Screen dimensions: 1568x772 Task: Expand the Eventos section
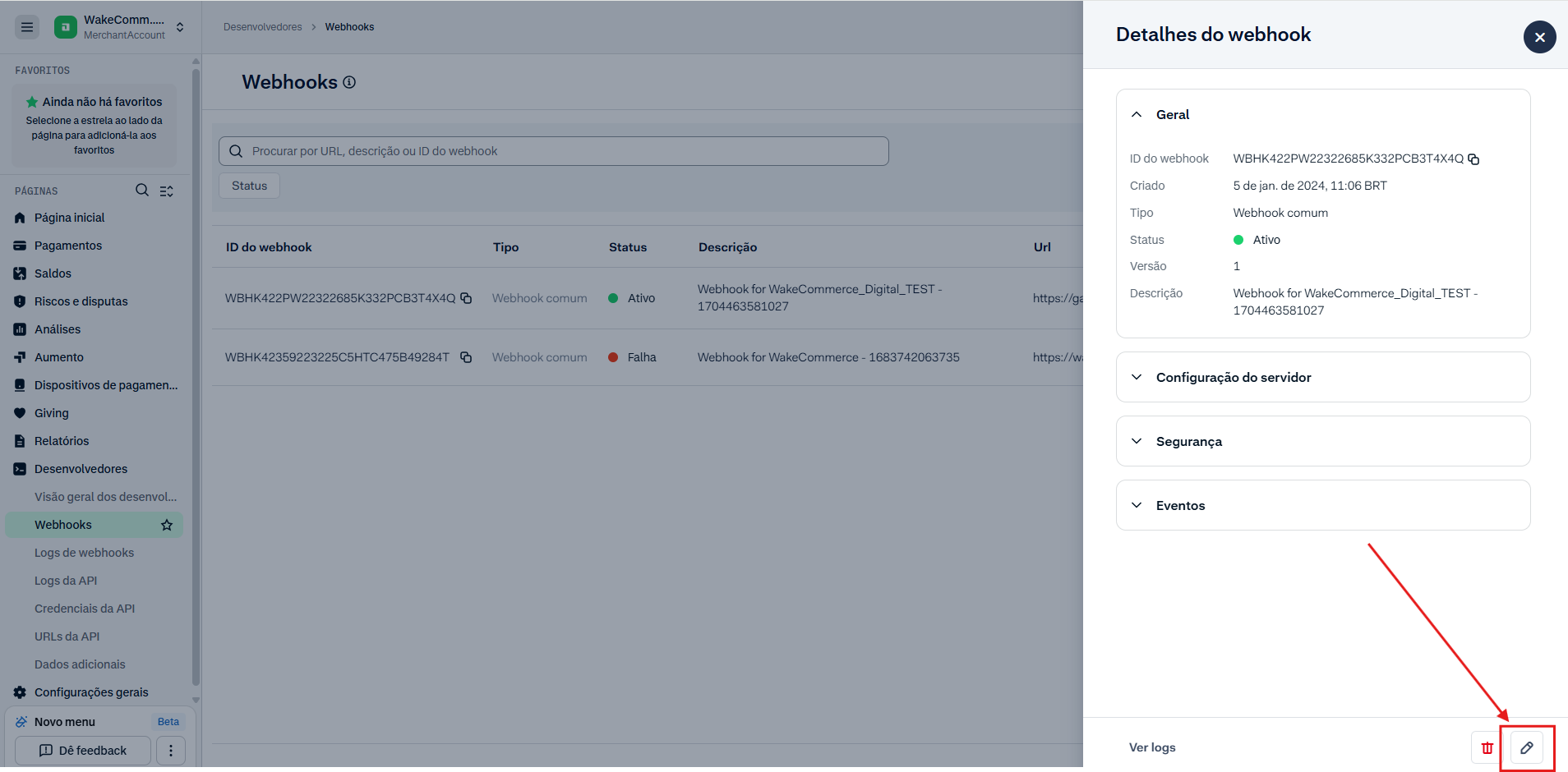tap(1323, 505)
